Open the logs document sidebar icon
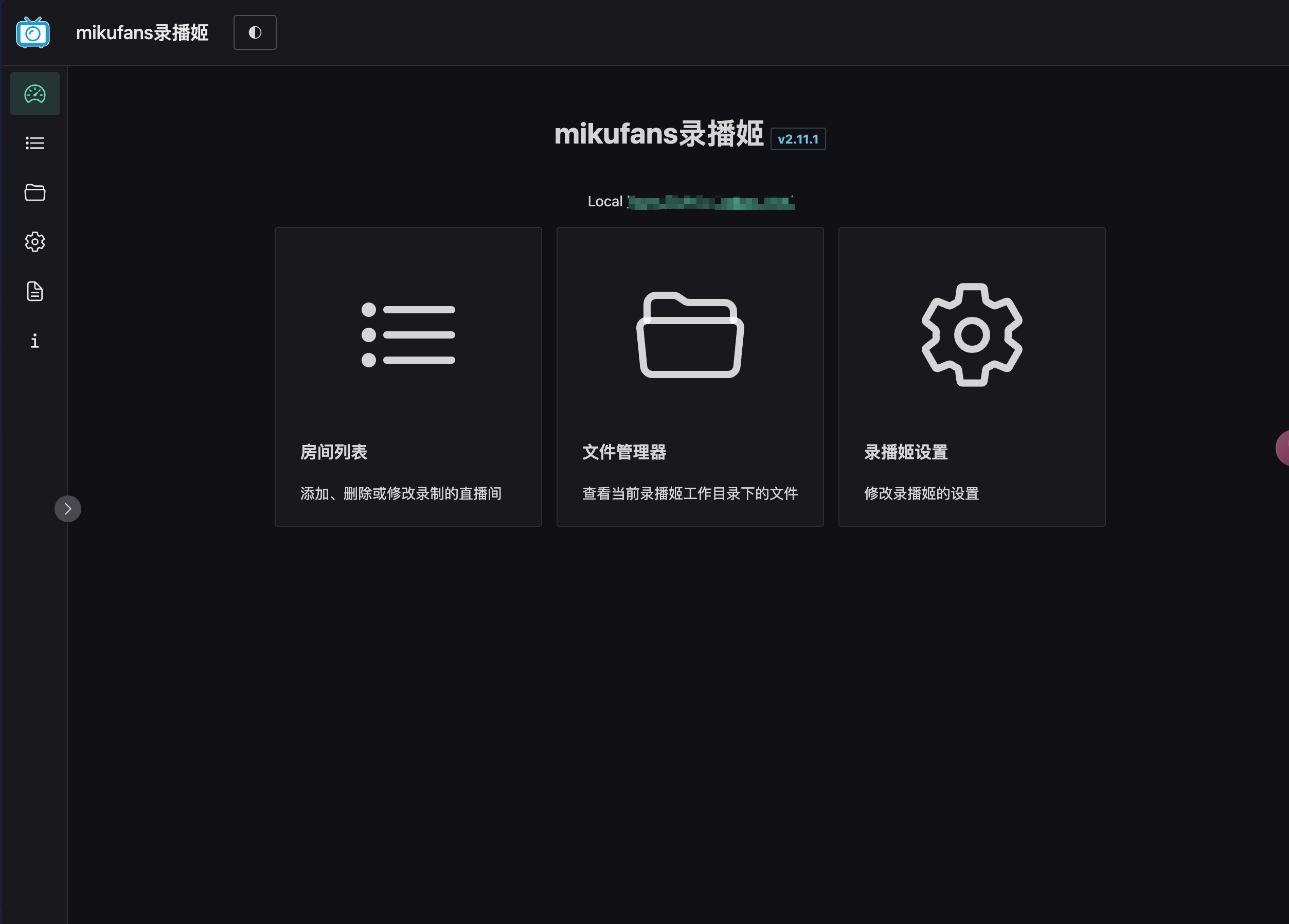Screen dimensions: 1289x924 (x=34, y=291)
